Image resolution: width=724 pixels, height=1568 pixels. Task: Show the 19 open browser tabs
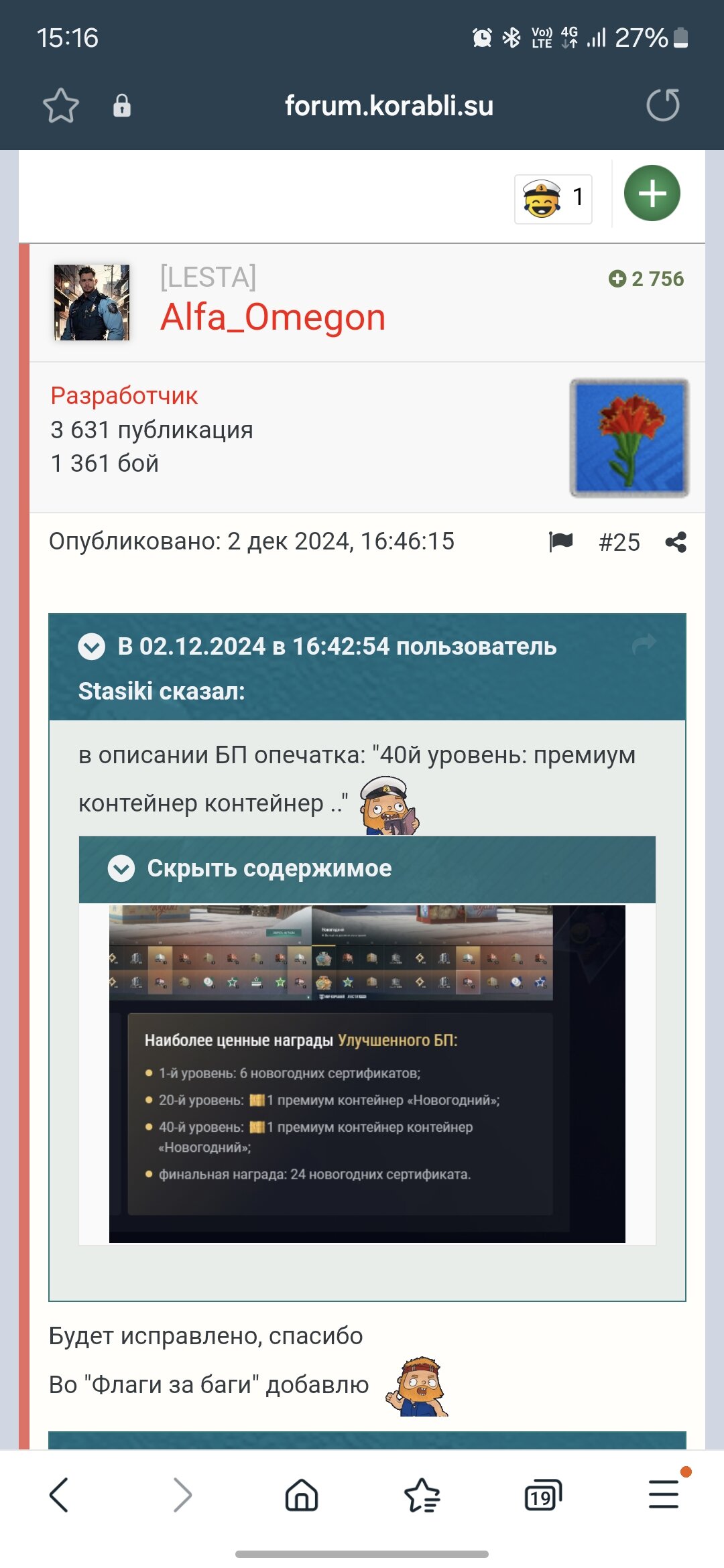point(543,1495)
